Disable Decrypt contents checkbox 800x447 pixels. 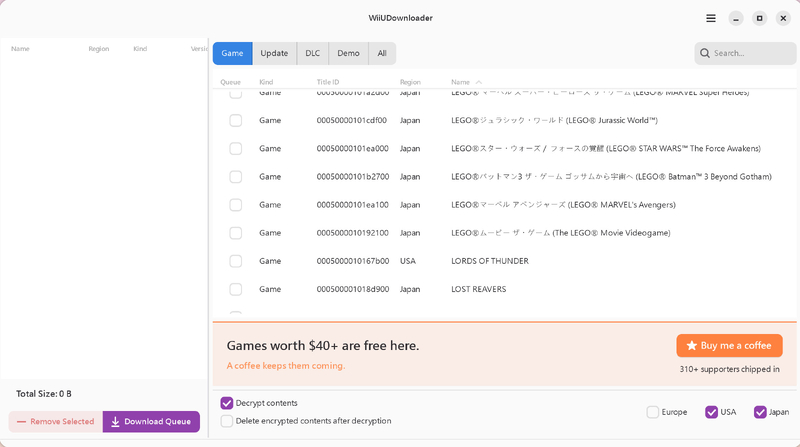coord(227,403)
